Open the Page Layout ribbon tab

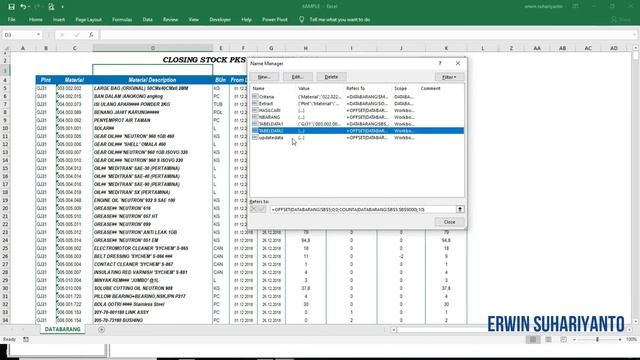click(88, 20)
